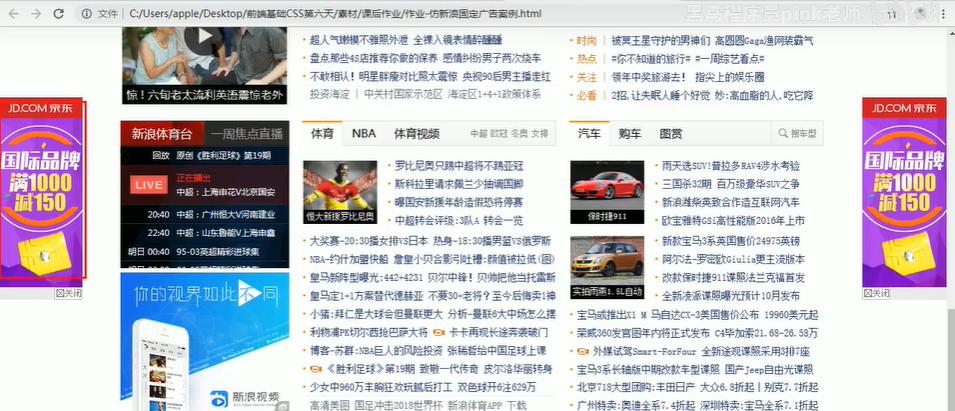Open headline 雨天选SUV!普拉多RAV4涉水考验
The image size is (955, 411).
coord(730,166)
